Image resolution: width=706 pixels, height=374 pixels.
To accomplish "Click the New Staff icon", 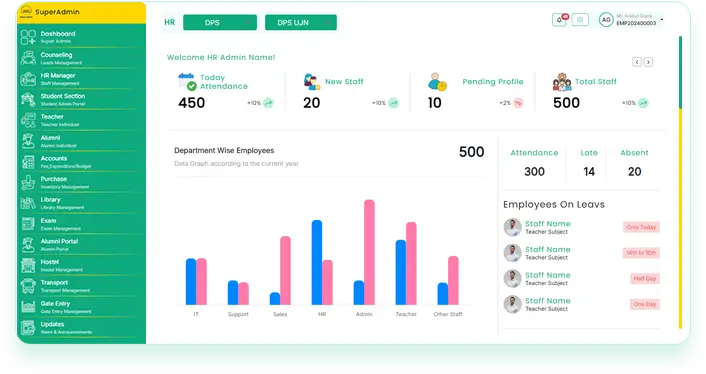I will click(x=311, y=81).
